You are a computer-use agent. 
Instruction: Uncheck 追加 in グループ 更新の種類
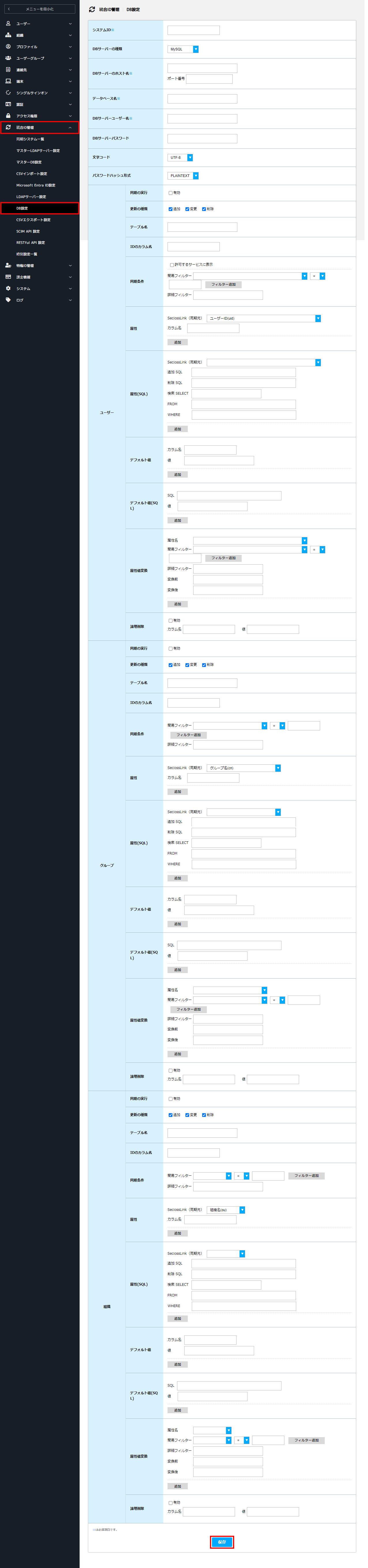(171, 665)
